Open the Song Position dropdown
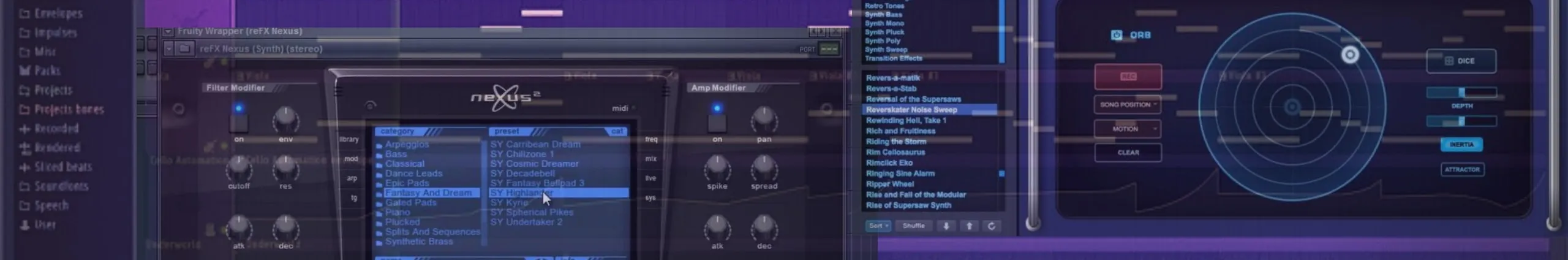 1128,105
